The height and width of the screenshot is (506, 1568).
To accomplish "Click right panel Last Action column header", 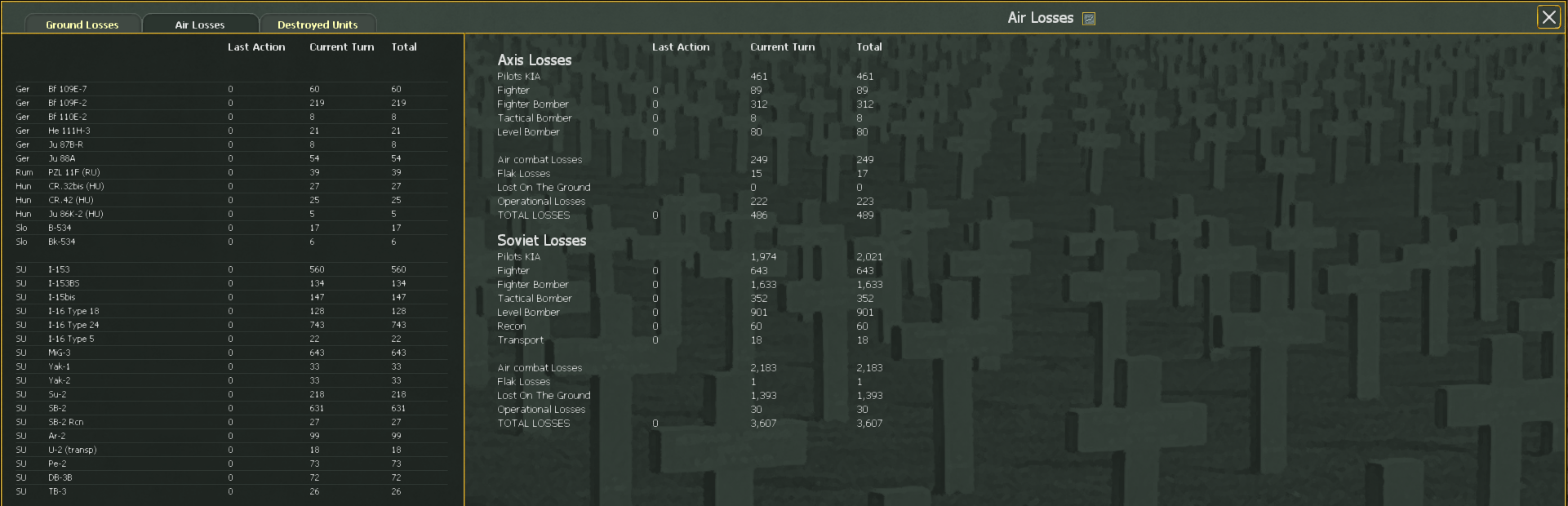I will (681, 47).
